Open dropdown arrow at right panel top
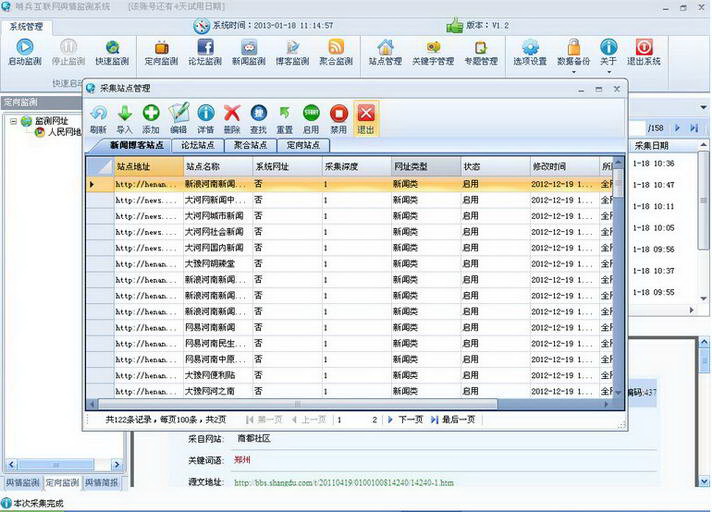The image size is (712, 512). pyautogui.click(x=703, y=108)
